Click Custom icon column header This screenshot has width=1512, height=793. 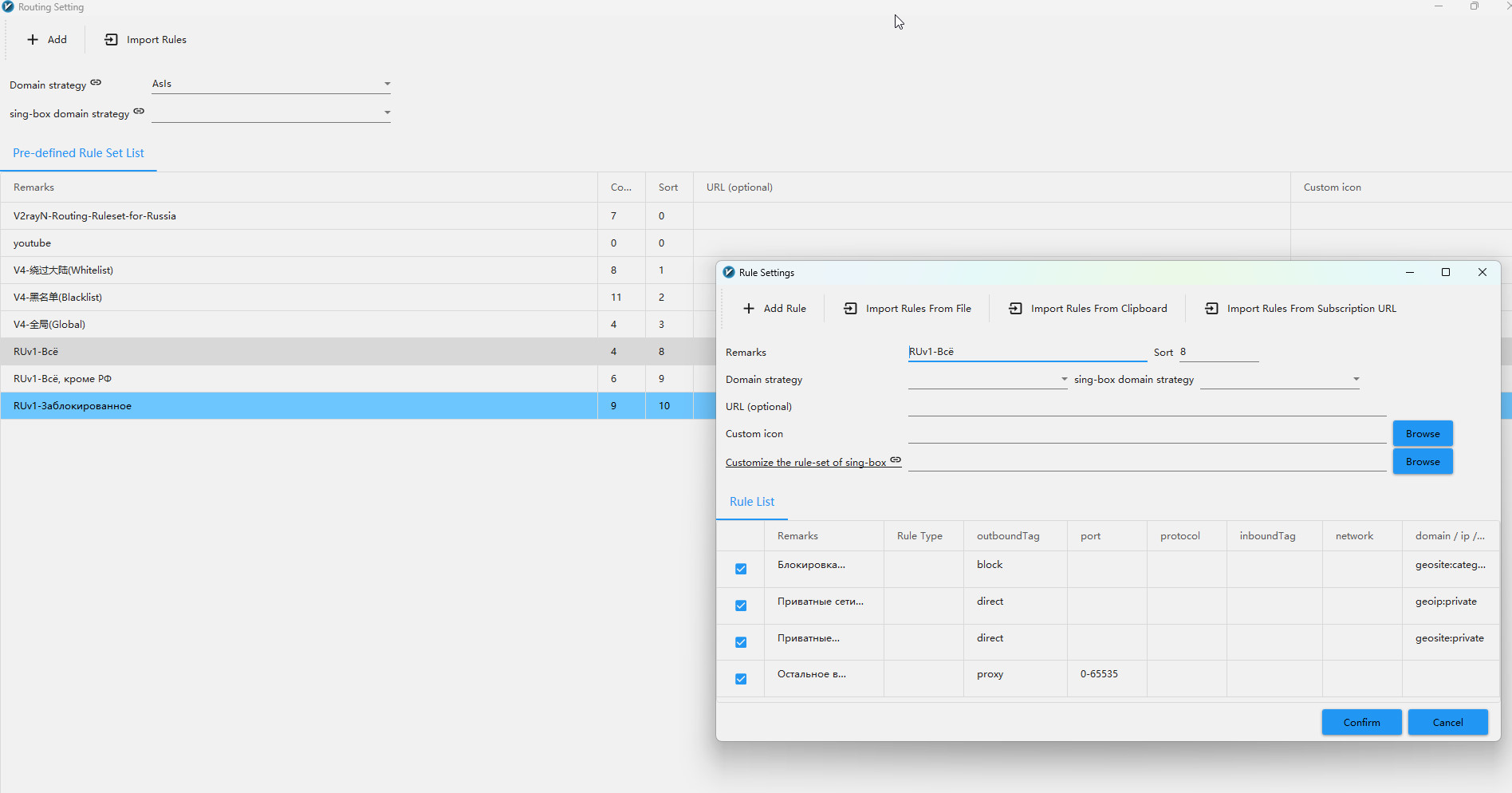(x=1401, y=187)
